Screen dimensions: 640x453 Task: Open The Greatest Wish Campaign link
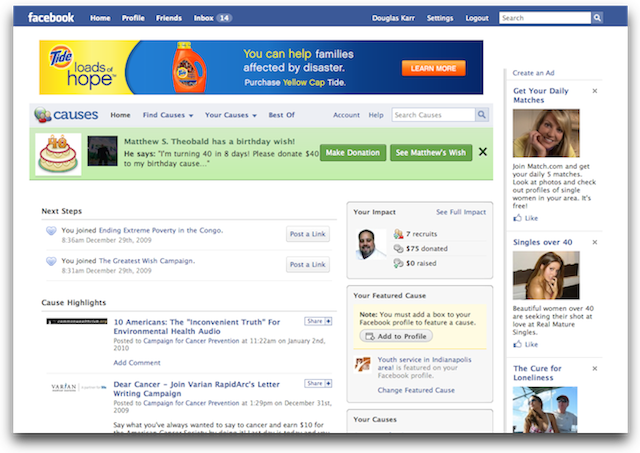pos(147,260)
